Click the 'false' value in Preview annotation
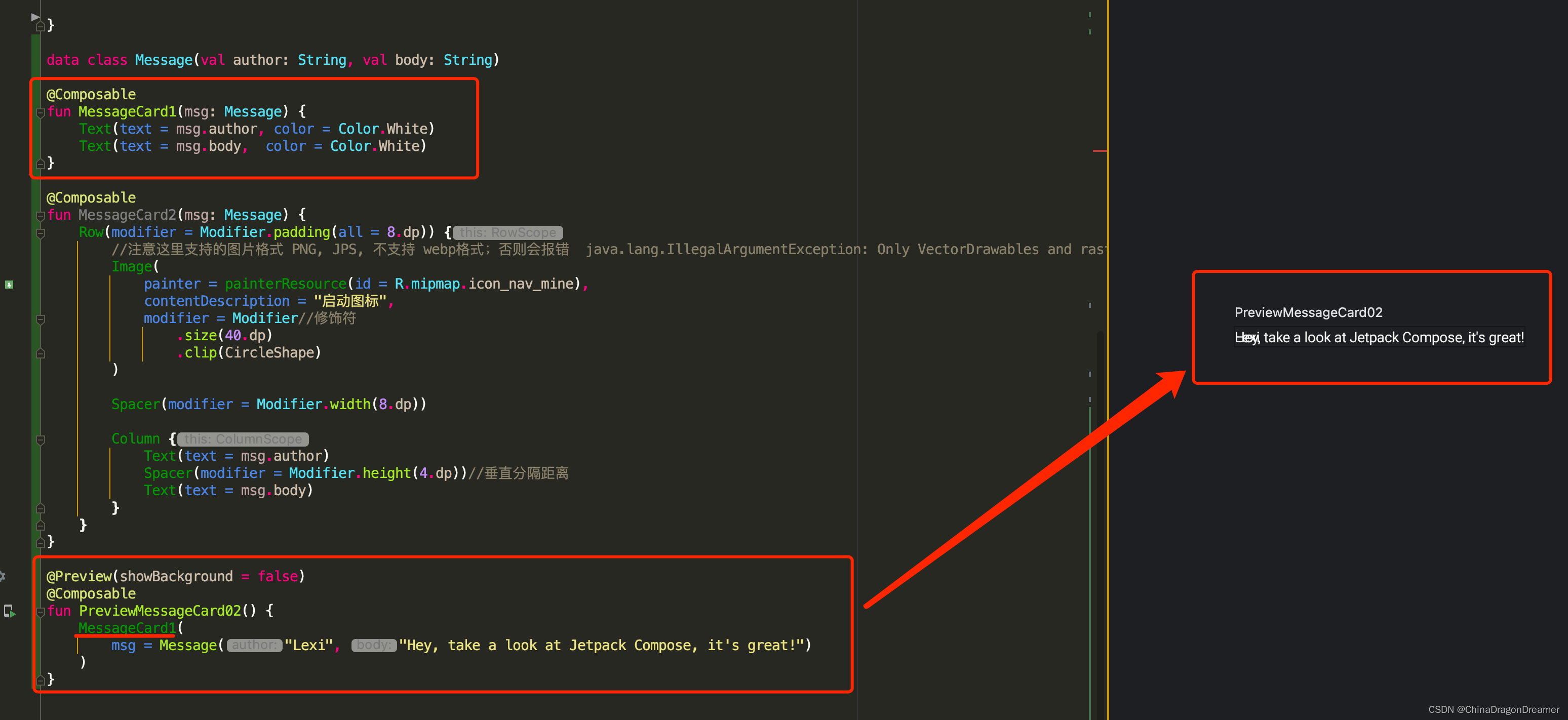The width and height of the screenshot is (1568, 720). coord(278,576)
